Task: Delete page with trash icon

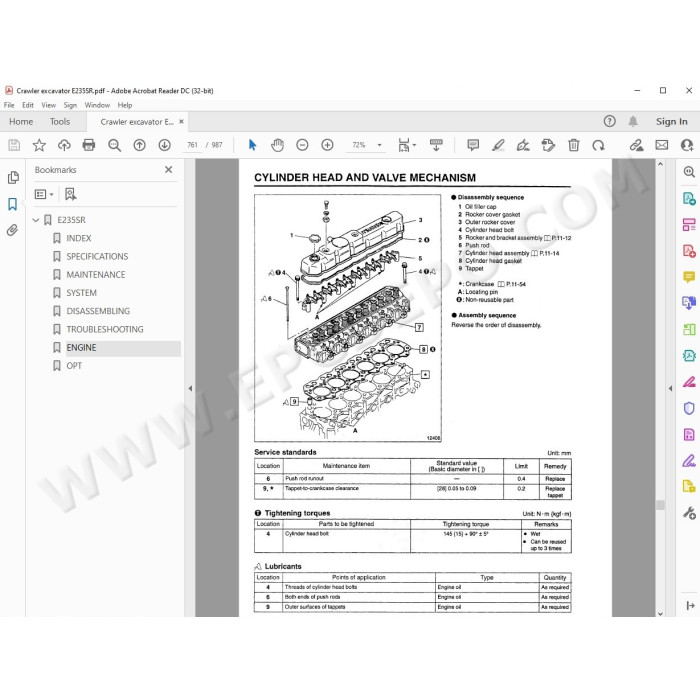Action: (x=574, y=145)
